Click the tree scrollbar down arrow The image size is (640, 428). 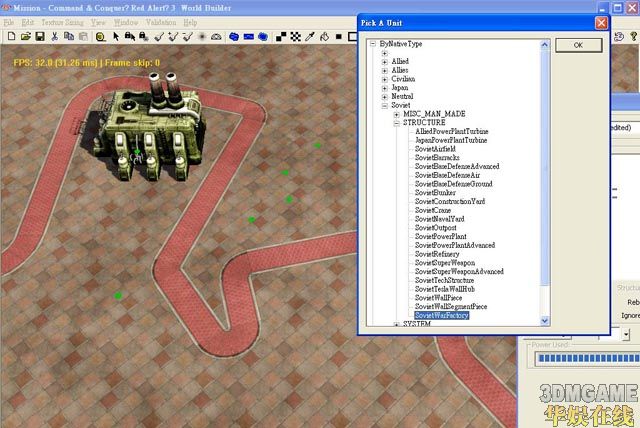pos(544,321)
